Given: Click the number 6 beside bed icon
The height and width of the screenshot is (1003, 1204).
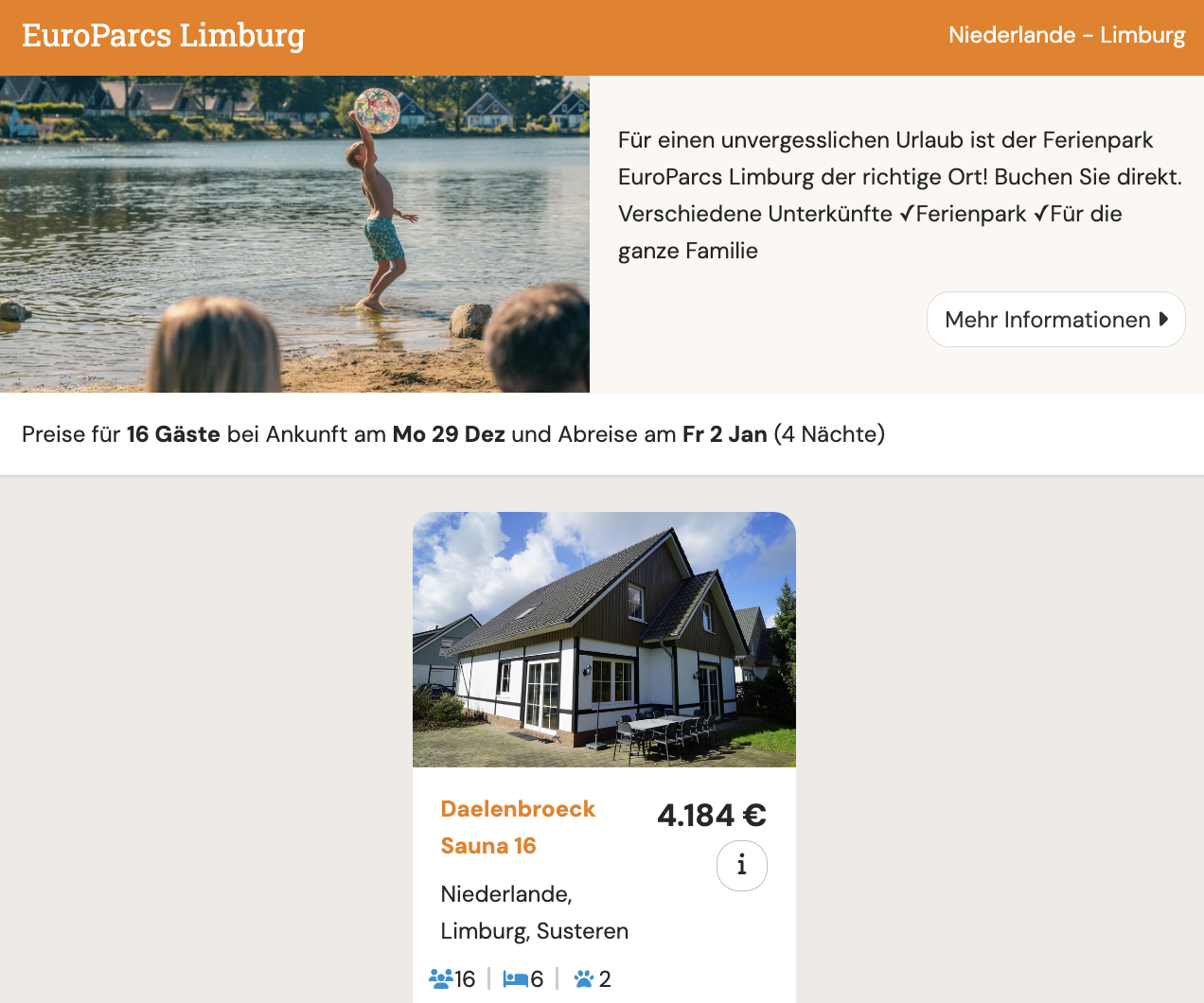Looking at the screenshot, I should (537, 979).
